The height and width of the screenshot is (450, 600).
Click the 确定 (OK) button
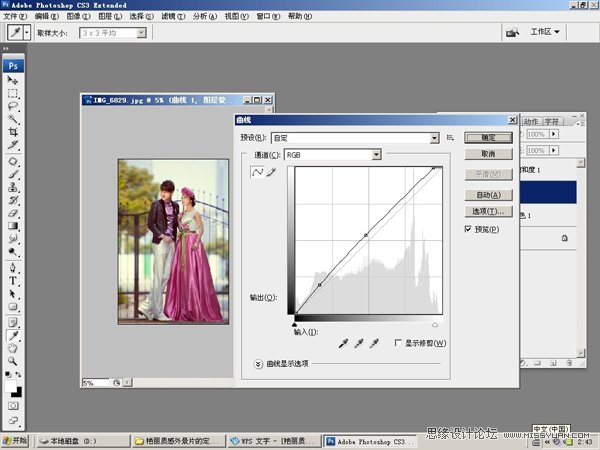click(x=488, y=137)
